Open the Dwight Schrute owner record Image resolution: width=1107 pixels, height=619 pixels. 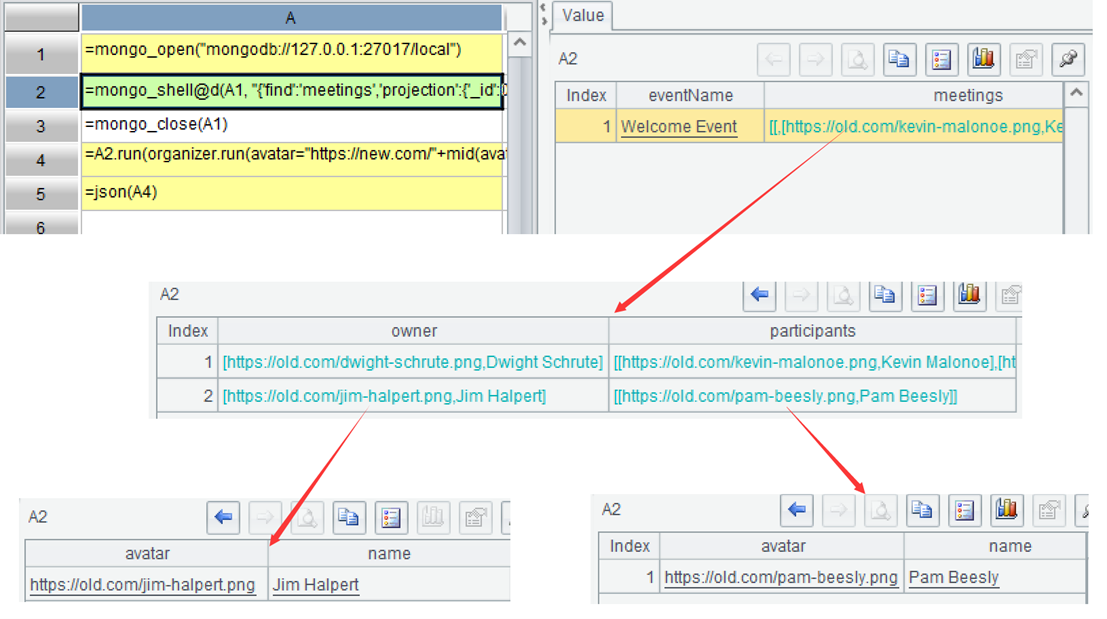coord(412,362)
